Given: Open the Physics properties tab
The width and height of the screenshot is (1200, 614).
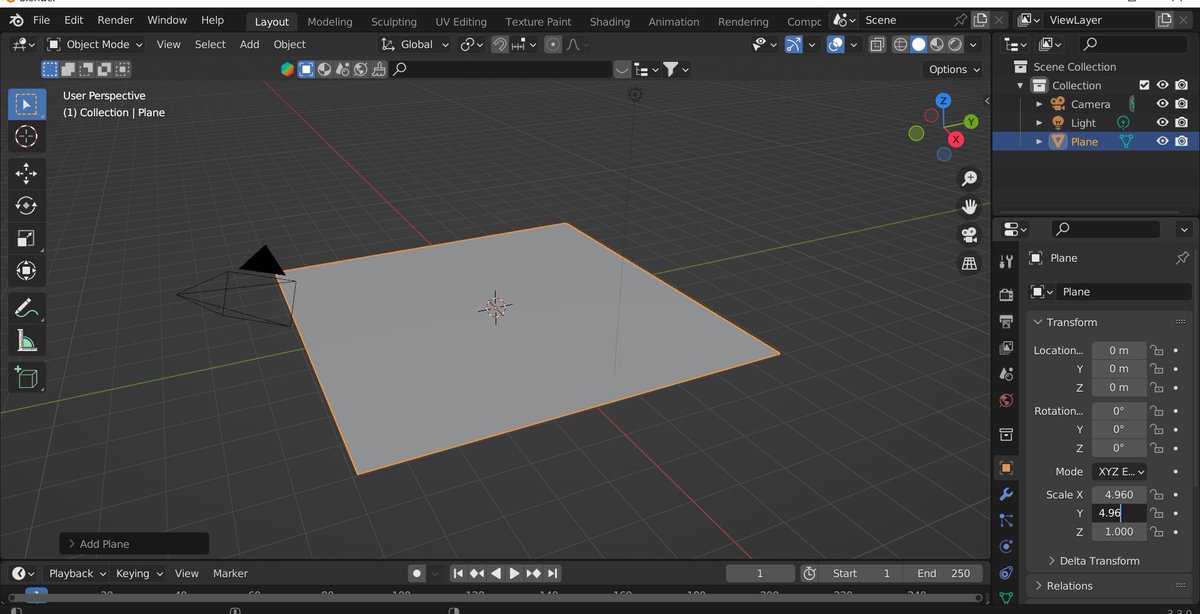Looking at the screenshot, I should [1006, 547].
